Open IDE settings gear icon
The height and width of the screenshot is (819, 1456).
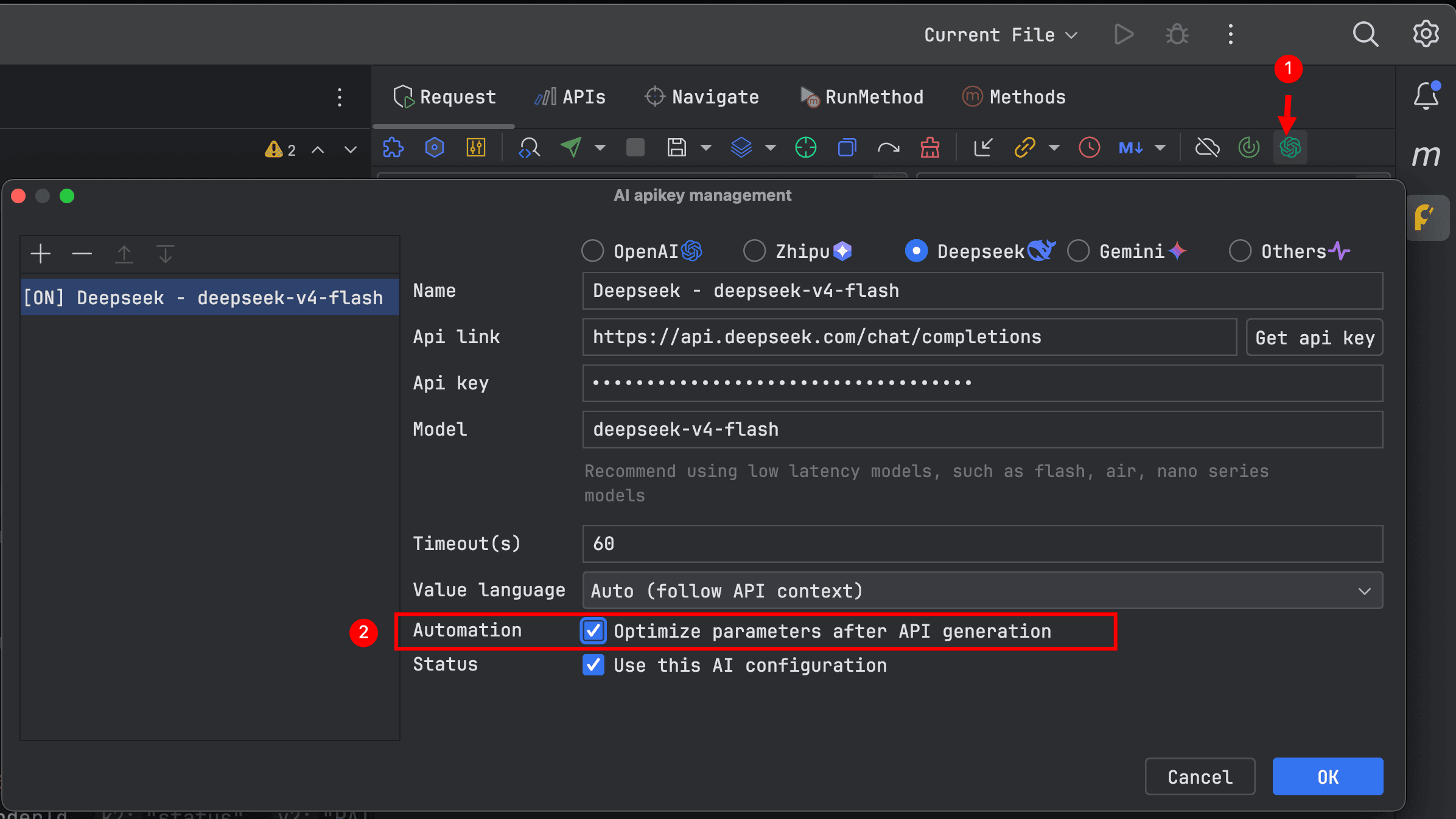(x=1426, y=34)
